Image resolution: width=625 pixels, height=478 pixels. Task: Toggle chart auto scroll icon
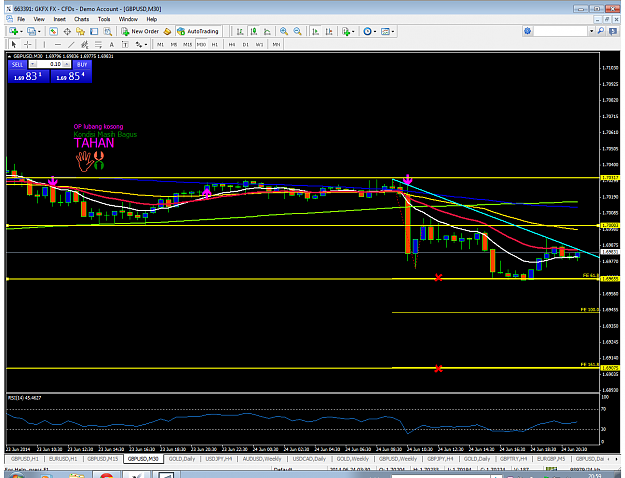[315, 31]
